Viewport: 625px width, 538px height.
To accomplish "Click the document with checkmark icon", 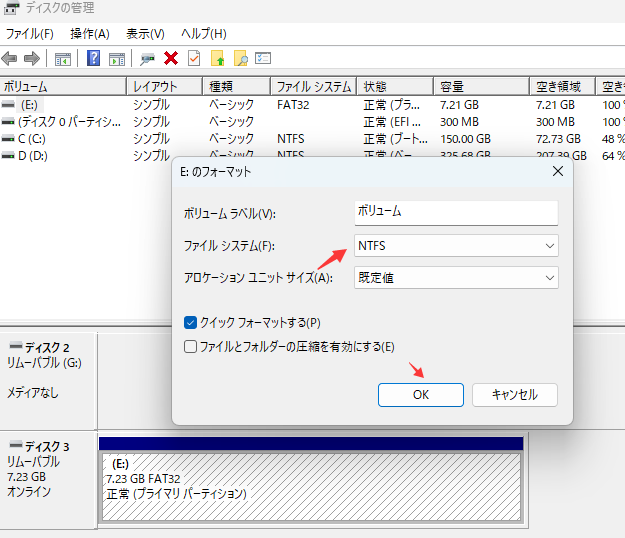I will click(x=194, y=58).
